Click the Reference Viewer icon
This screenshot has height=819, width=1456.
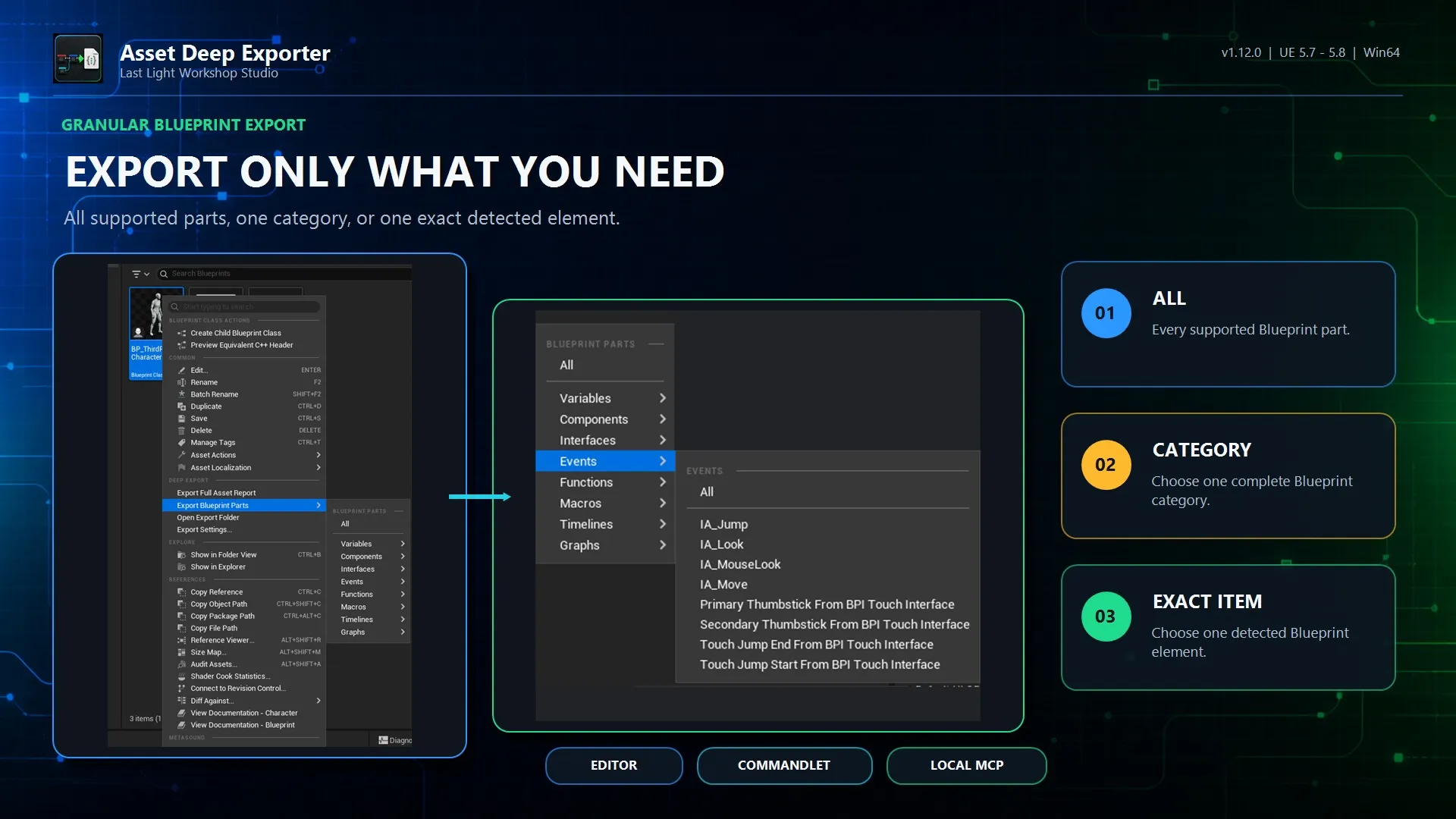pos(181,641)
